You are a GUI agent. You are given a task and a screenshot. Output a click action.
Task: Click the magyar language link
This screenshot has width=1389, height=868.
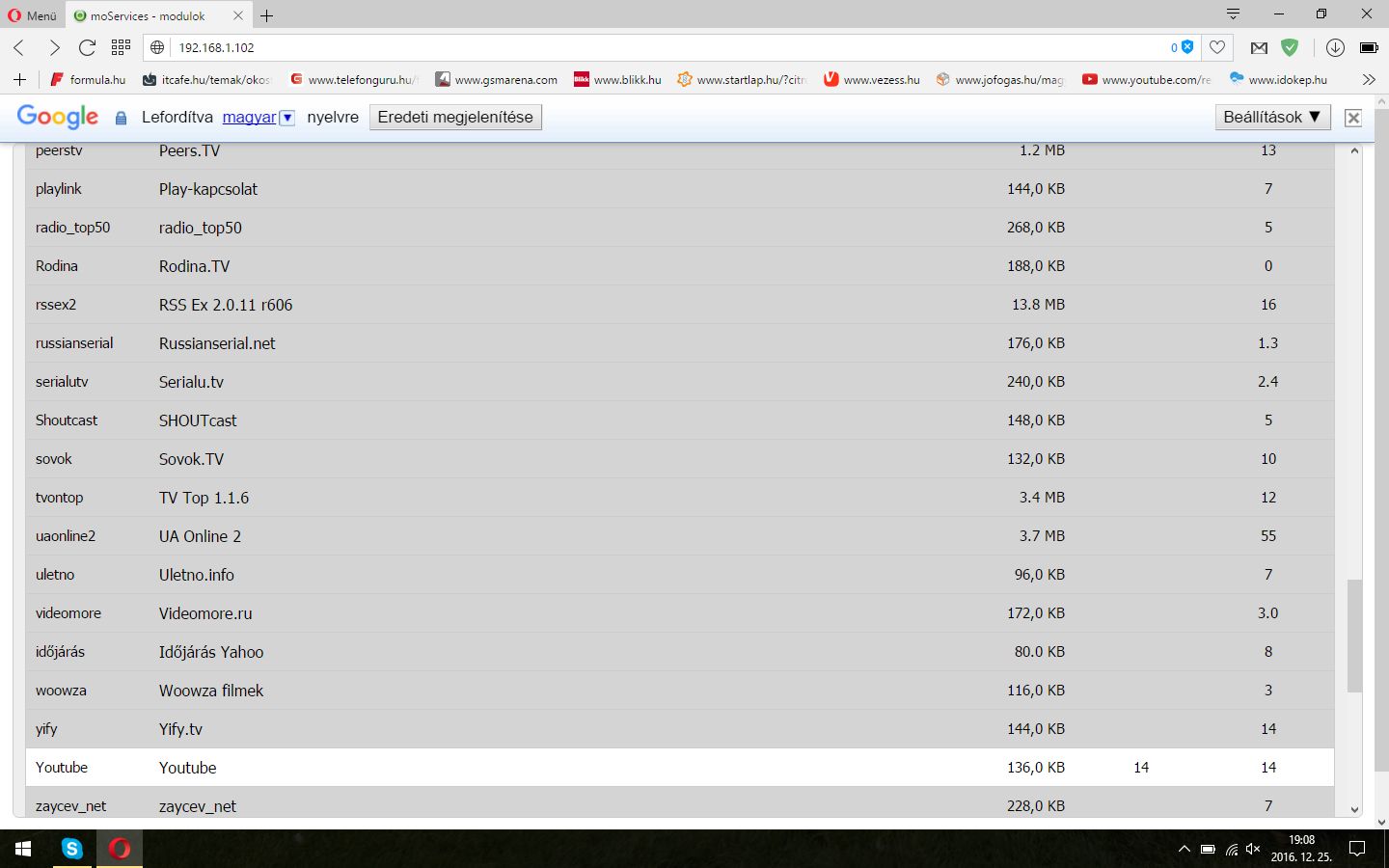(249, 117)
